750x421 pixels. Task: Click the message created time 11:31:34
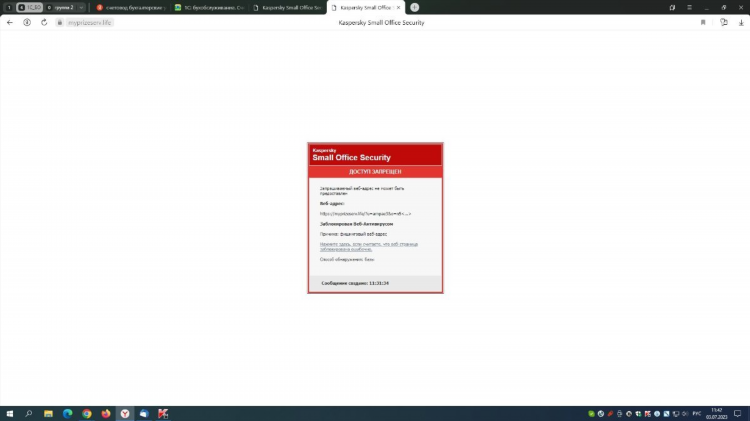click(355, 283)
